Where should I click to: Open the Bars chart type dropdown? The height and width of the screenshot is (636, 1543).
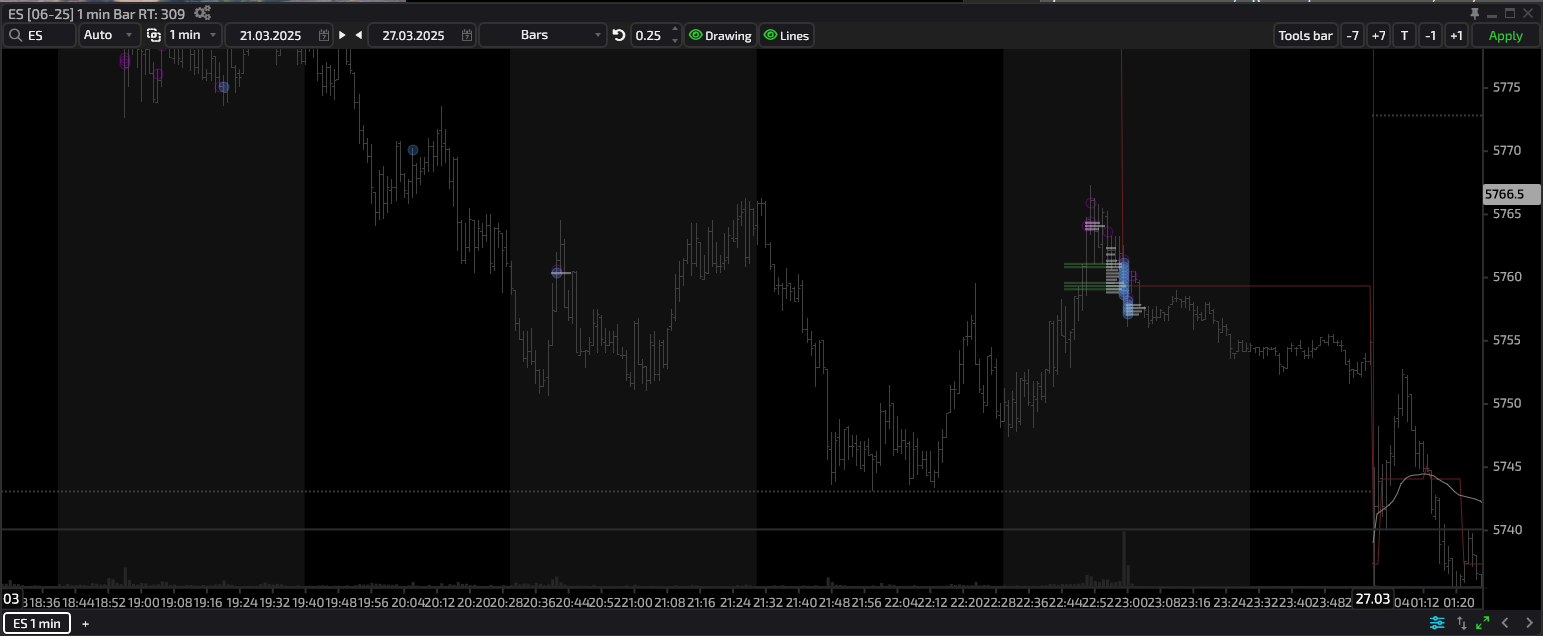(x=543, y=35)
